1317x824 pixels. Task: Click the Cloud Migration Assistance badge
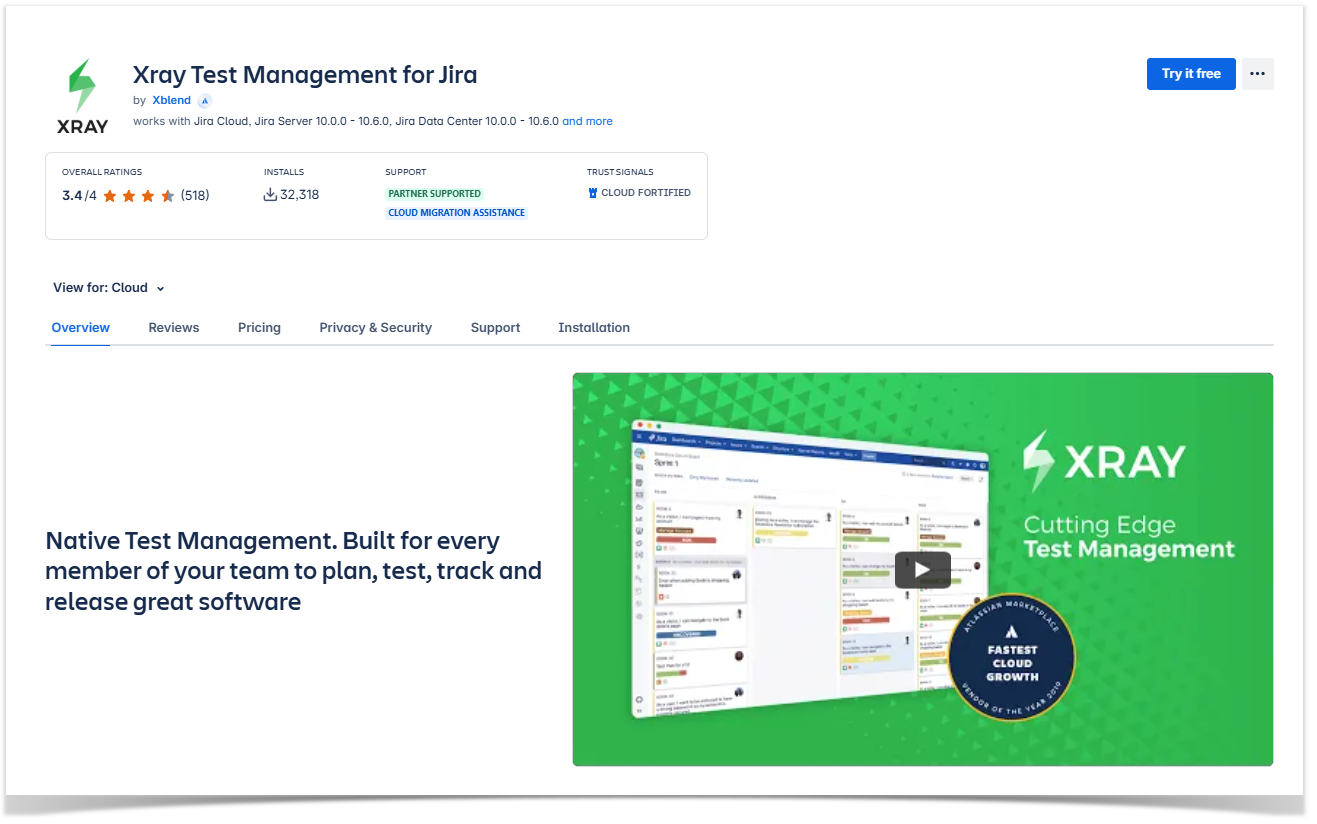click(x=457, y=212)
